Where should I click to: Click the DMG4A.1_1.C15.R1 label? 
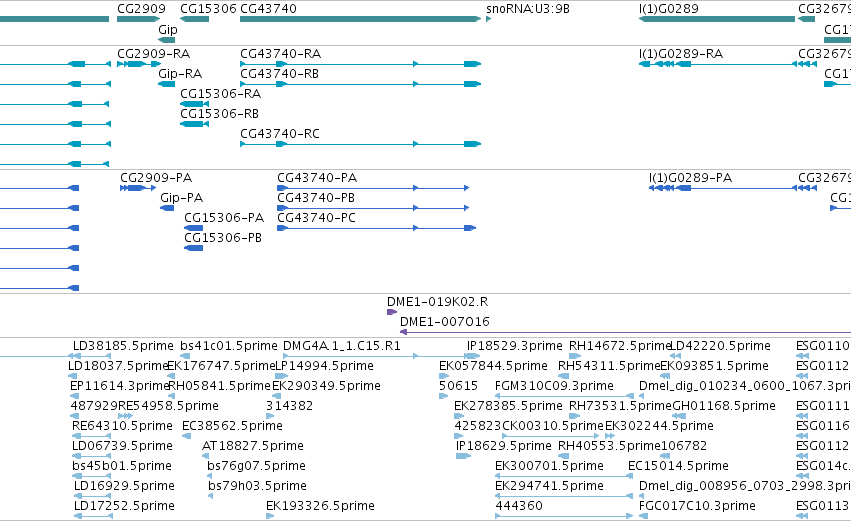(x=342, y=346)
